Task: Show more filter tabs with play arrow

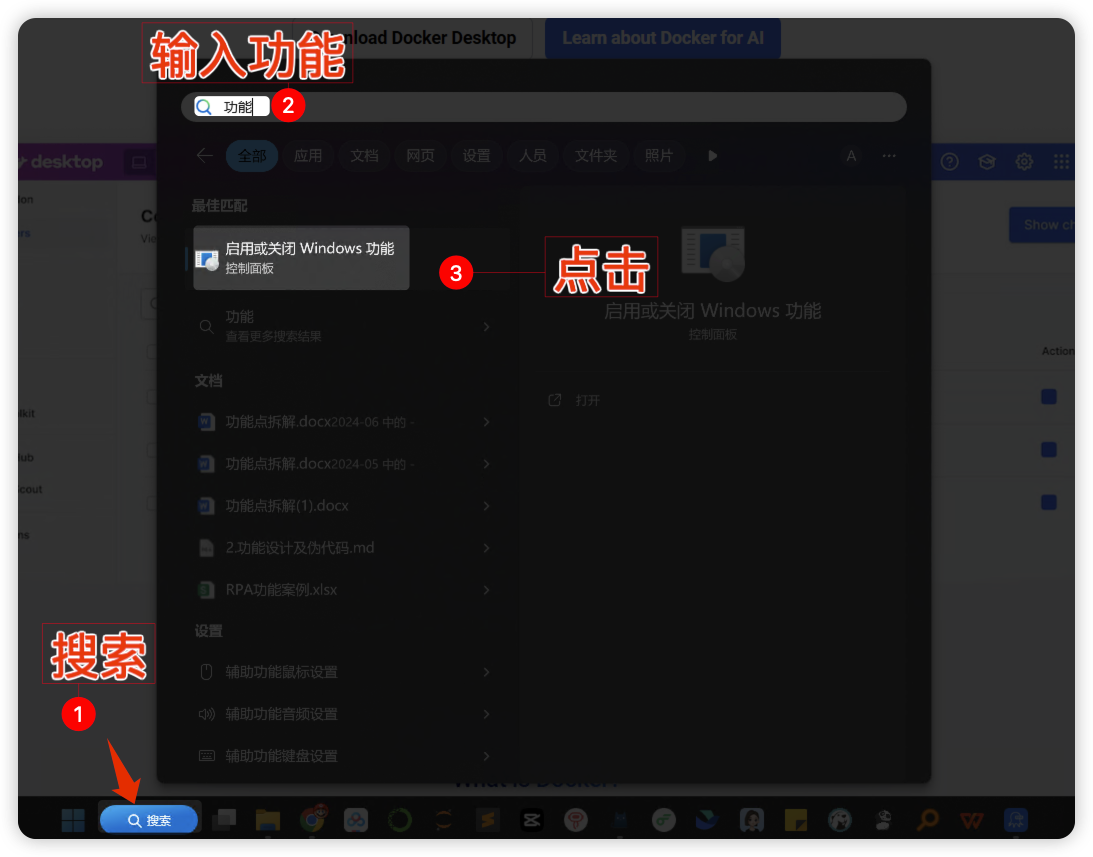Action: point(712,156)
